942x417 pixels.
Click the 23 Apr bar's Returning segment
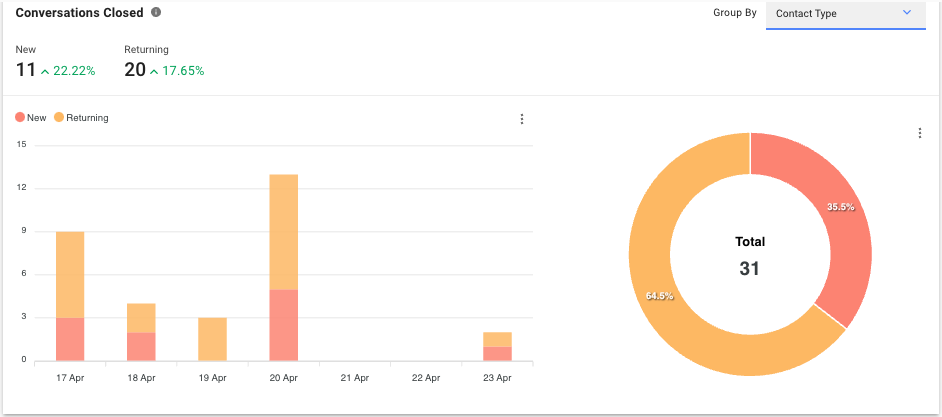497,339
